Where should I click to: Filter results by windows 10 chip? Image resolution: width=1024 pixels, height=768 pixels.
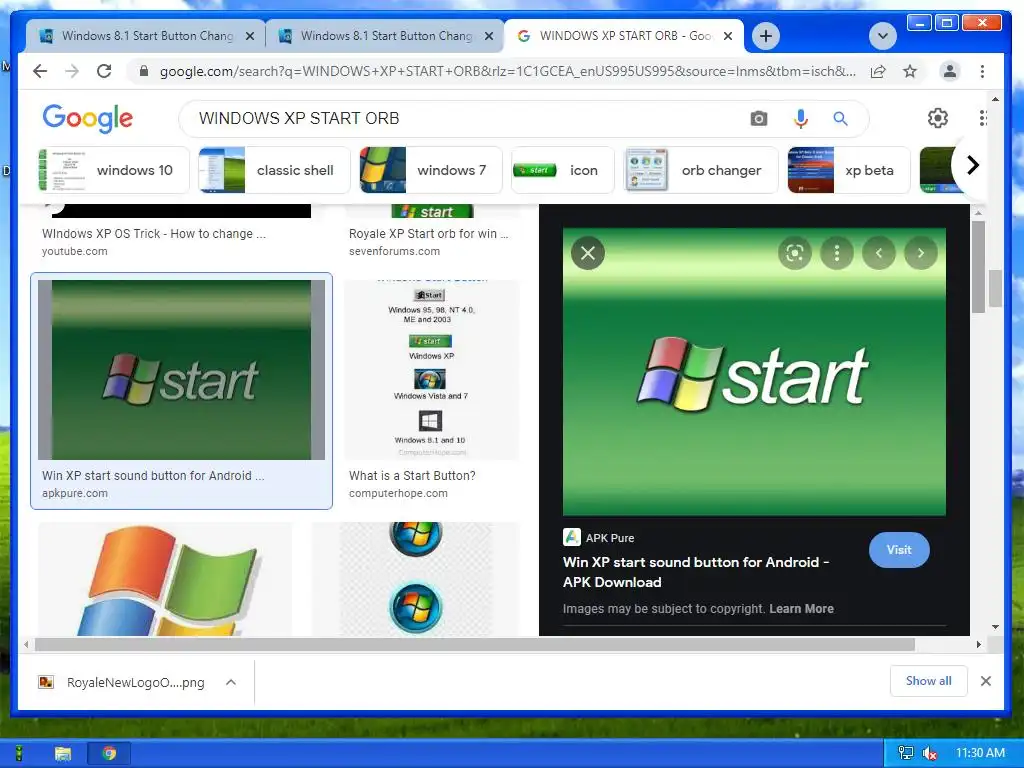coord(114,170)
